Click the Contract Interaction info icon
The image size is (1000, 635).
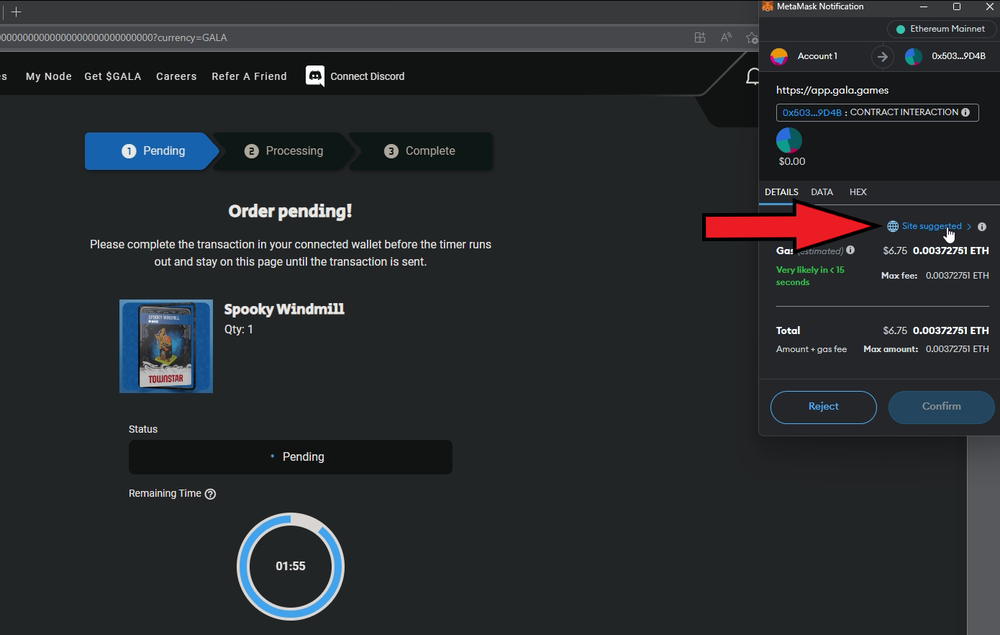966,112
